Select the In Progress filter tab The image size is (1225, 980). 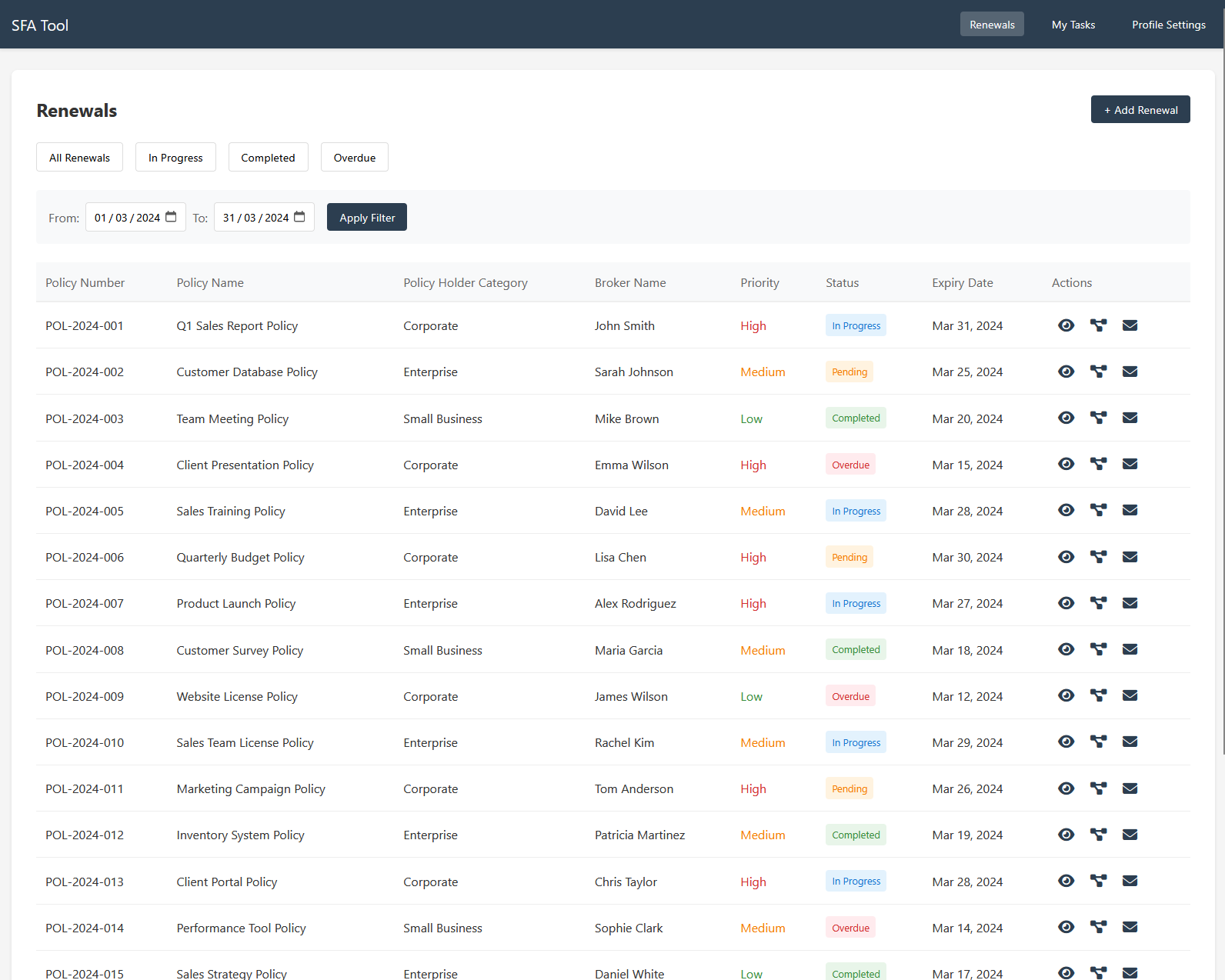tap(175, 158)
